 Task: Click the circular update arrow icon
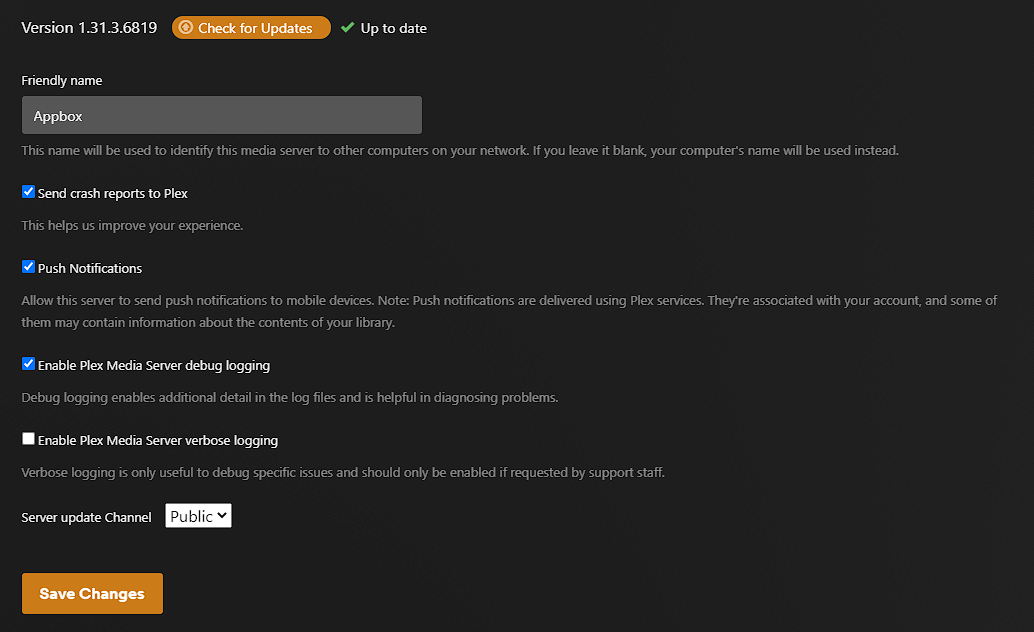[186, 27]
